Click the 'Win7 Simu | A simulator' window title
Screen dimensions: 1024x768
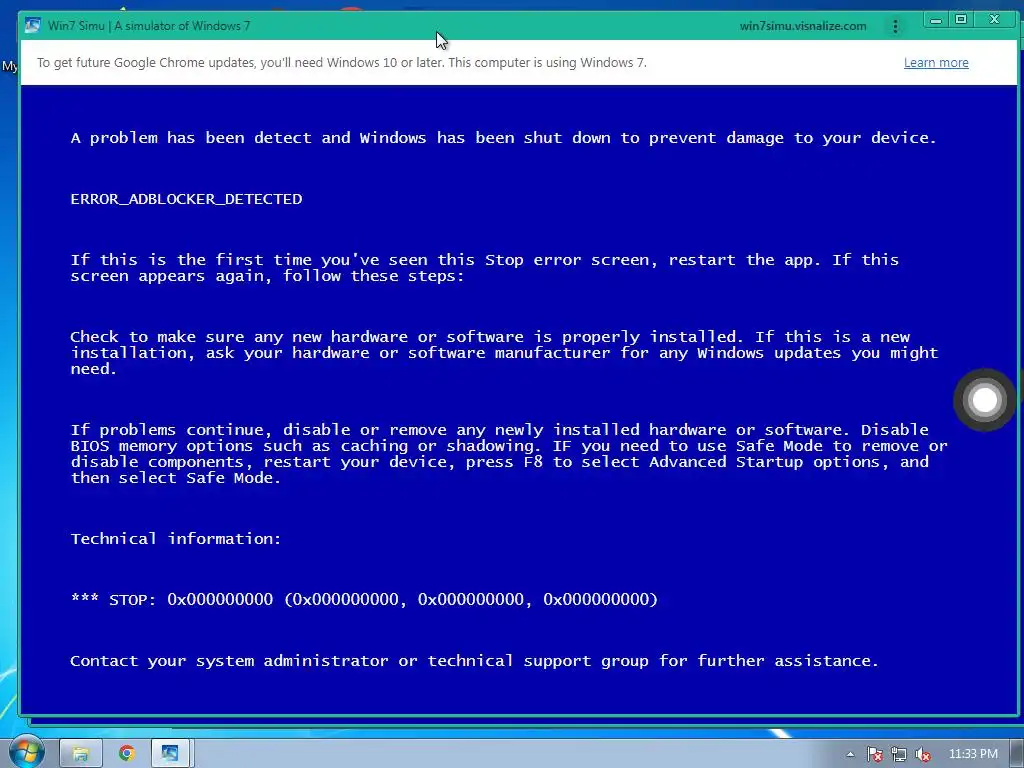149,26
